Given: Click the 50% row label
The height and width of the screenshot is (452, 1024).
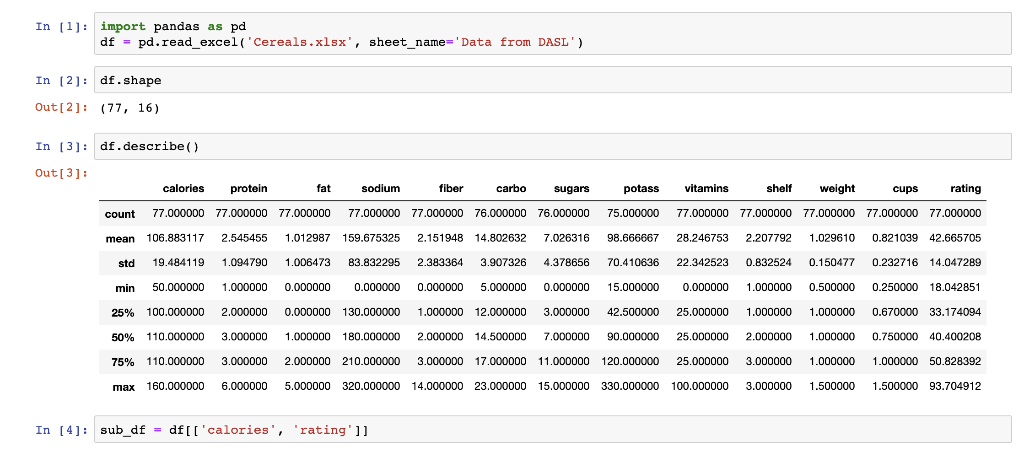Looking at the screenshot, I should coord(123,338).
